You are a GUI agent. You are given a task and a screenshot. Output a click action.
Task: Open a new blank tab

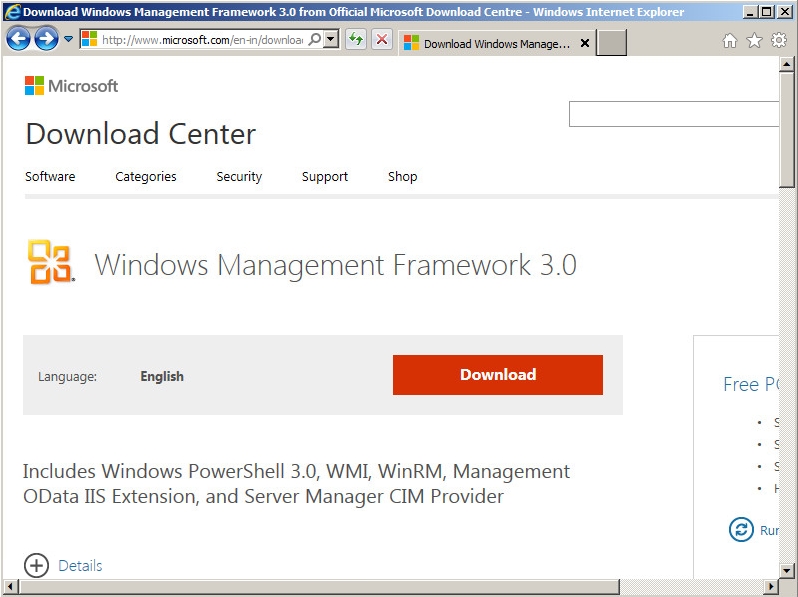click(611, 42)
